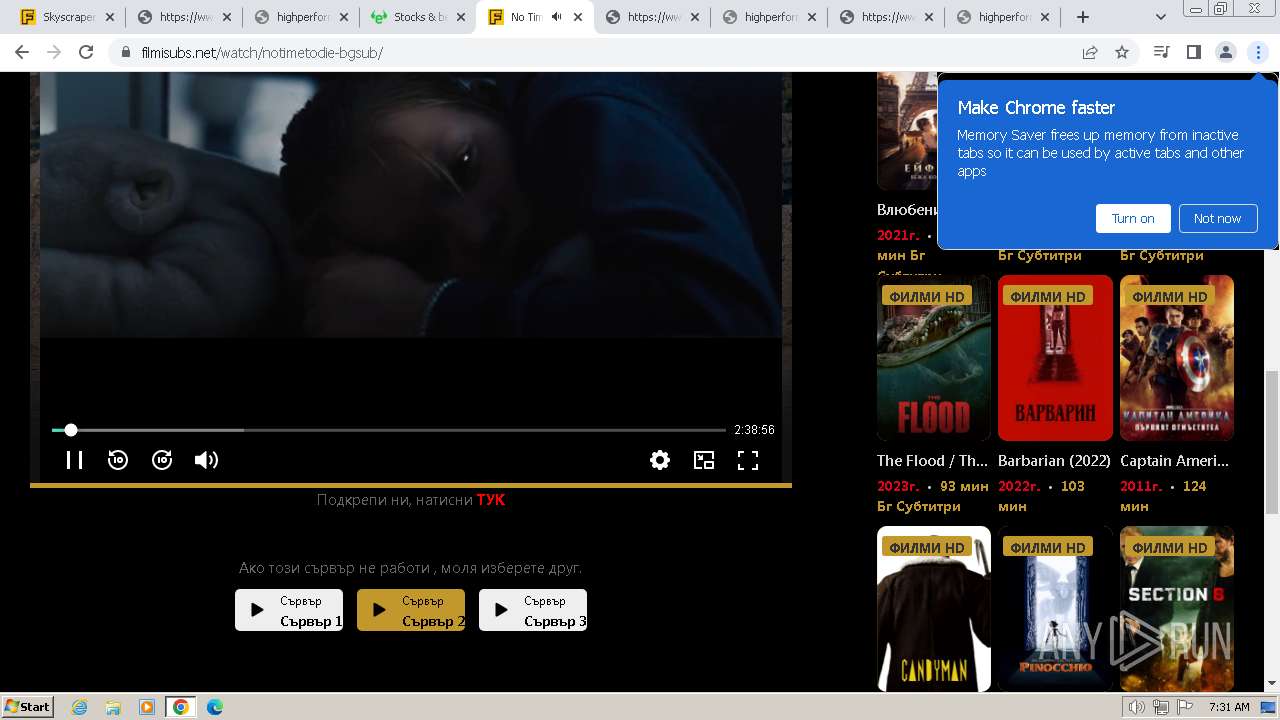Viewport: 1280px width, 720px height.
Task: Open Section 8 movie poster
Action: pos(1177,609)
